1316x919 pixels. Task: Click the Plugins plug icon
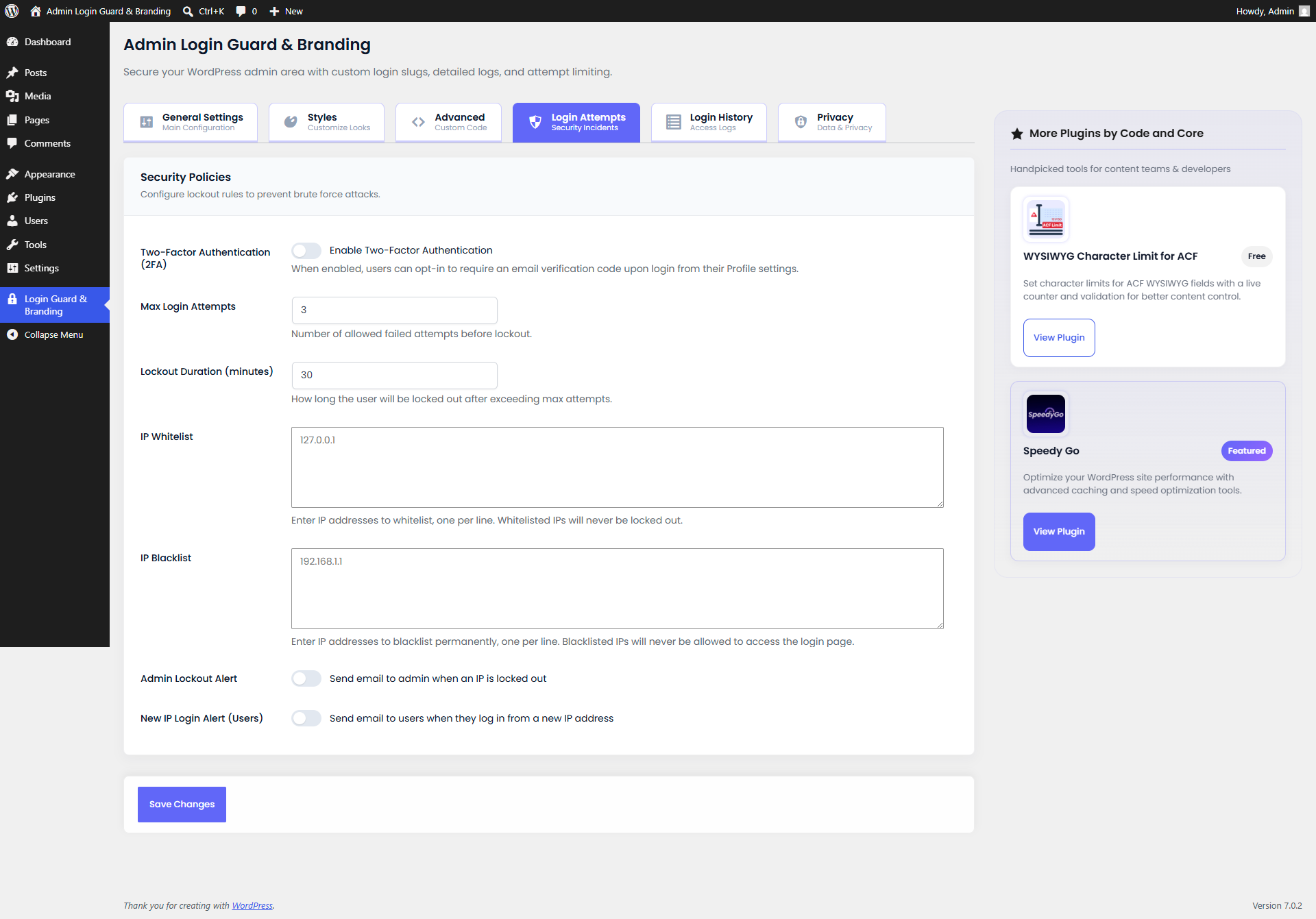point(12,197)
